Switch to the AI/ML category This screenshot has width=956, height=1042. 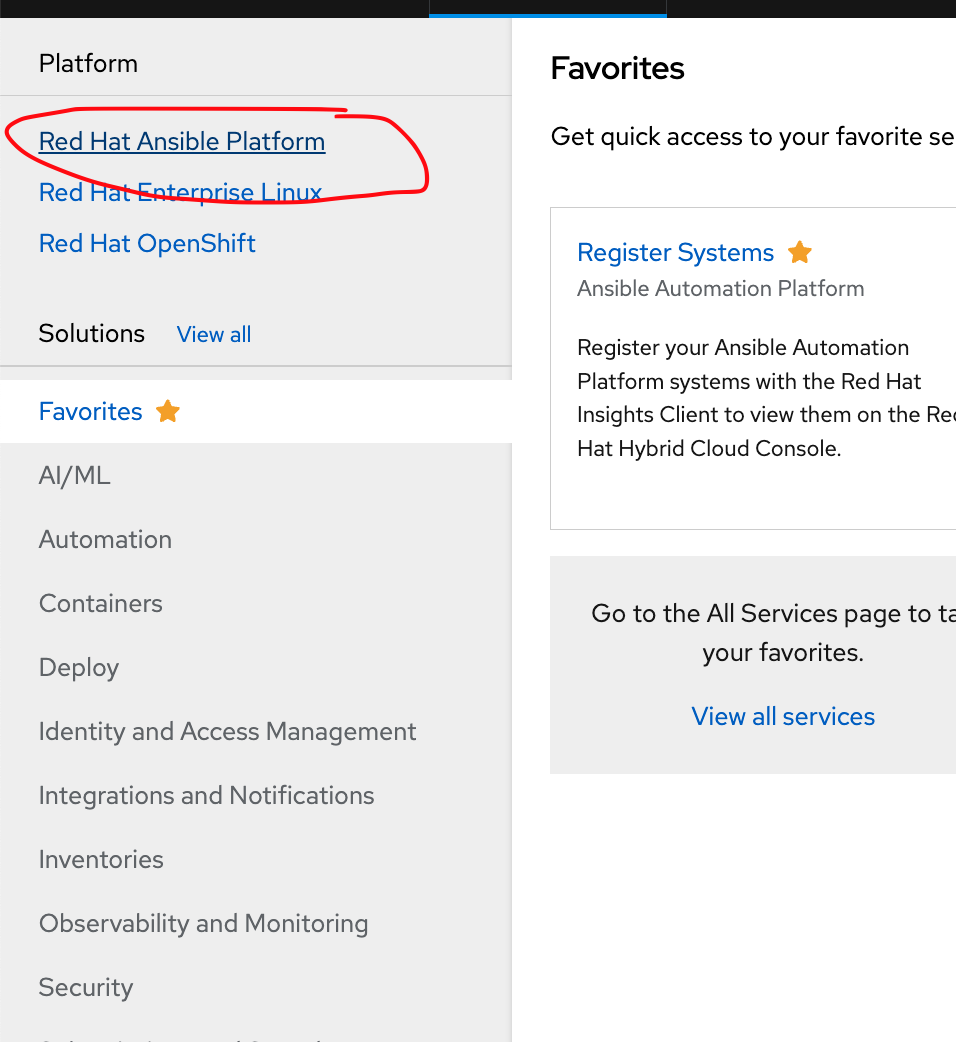point(74,475)
